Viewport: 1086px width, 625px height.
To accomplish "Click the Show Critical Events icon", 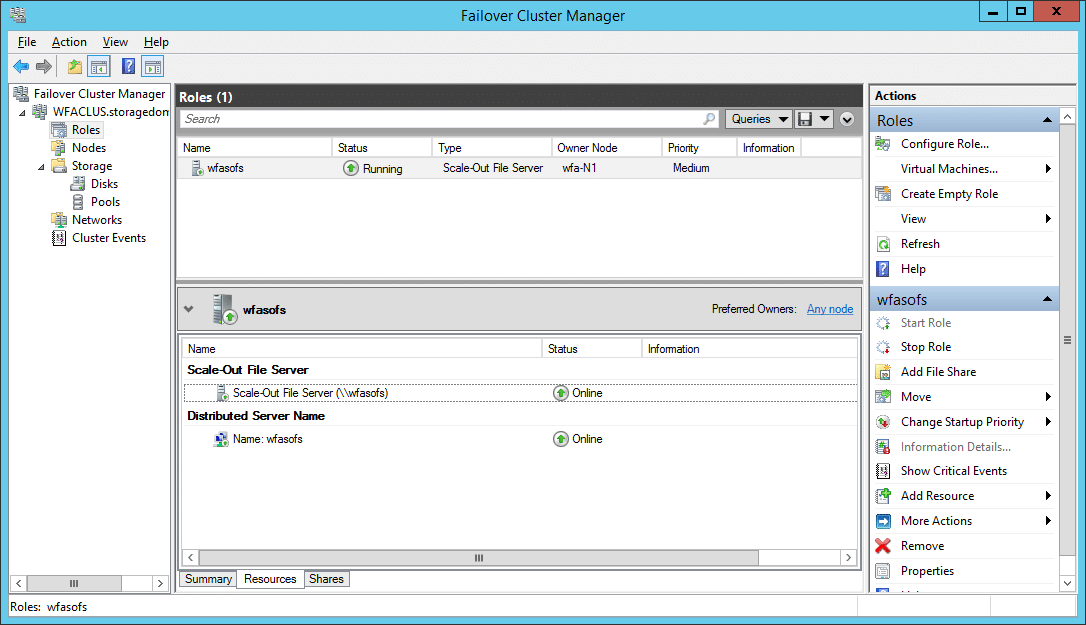I will [883, 471].
